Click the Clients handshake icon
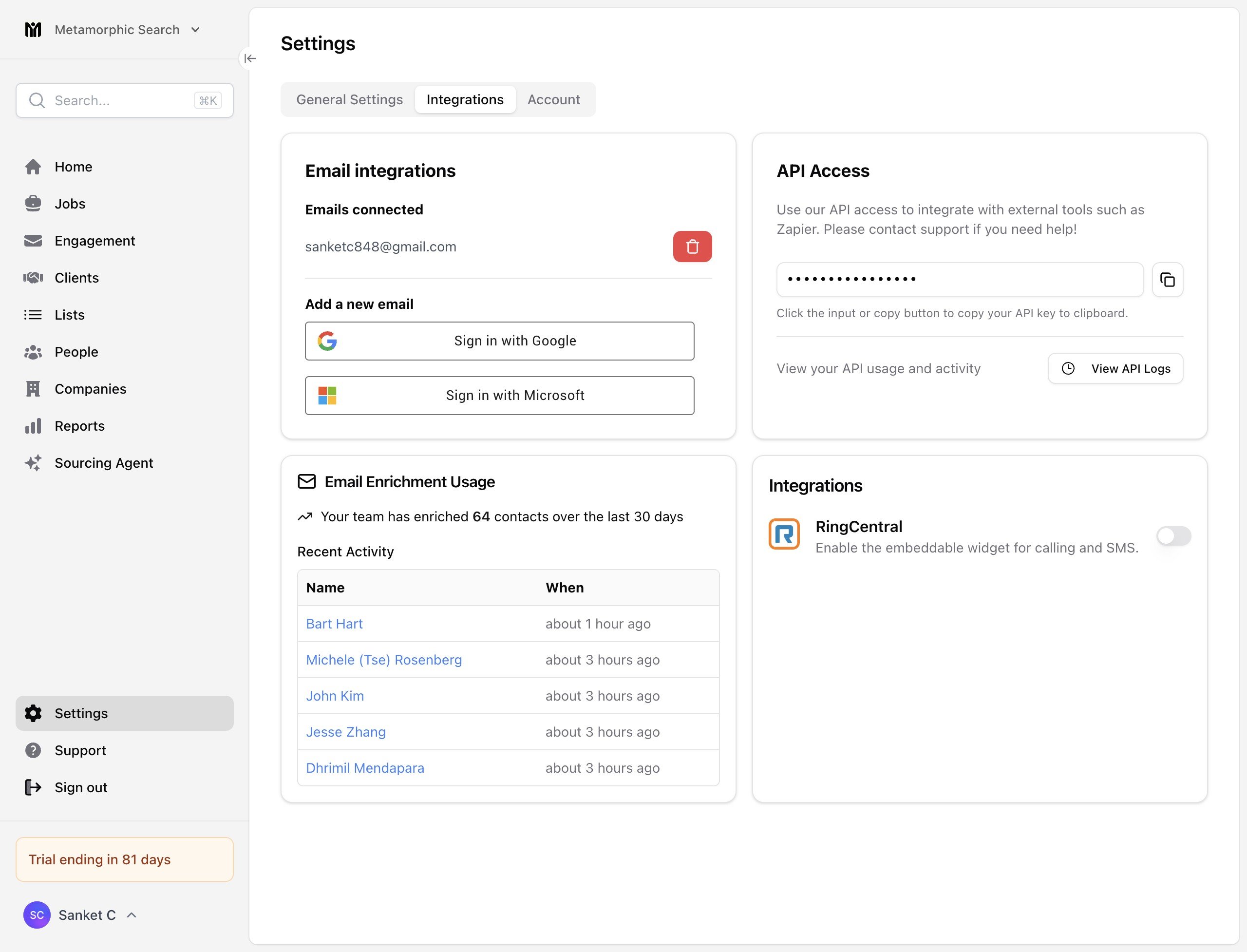This screenshot has width=1247, height=952. pos(34,278)
